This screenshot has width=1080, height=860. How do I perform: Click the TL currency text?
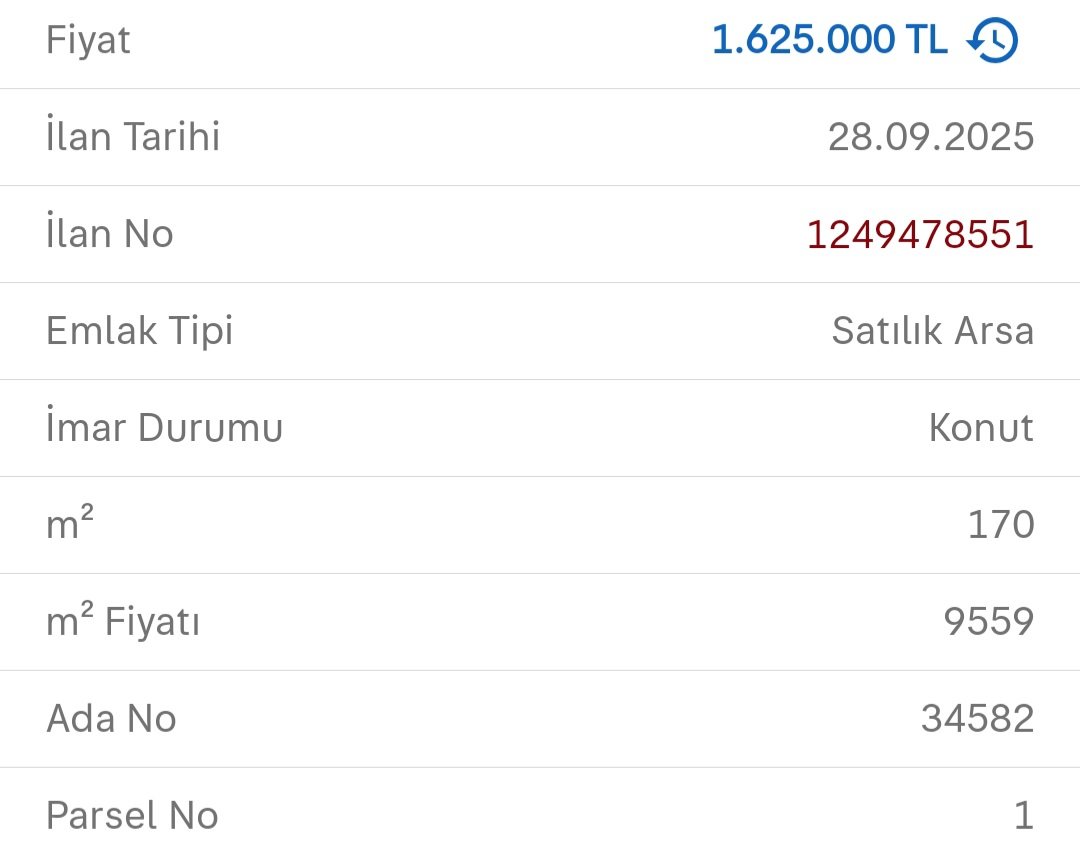coord(925,40)
